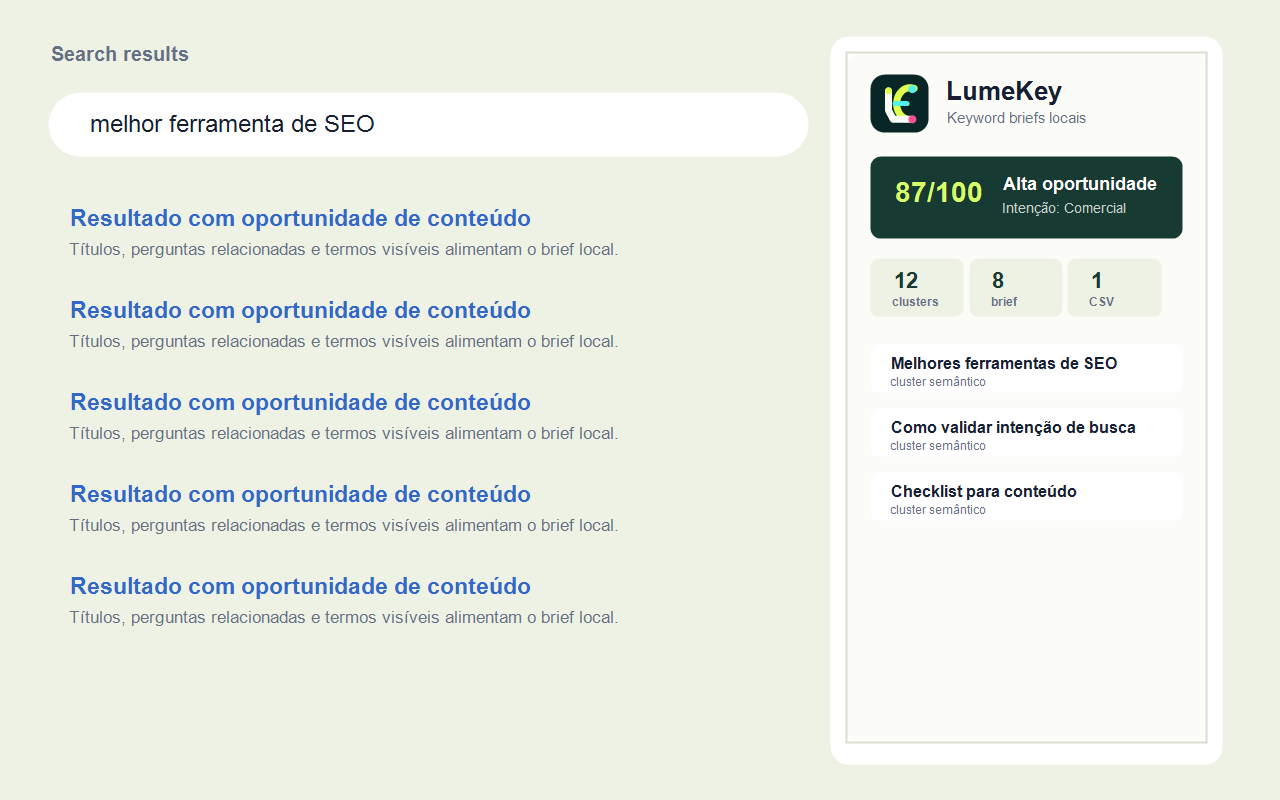Open the third 'Resultado com oportunidade de conteúdo' link

pos(300,402)
